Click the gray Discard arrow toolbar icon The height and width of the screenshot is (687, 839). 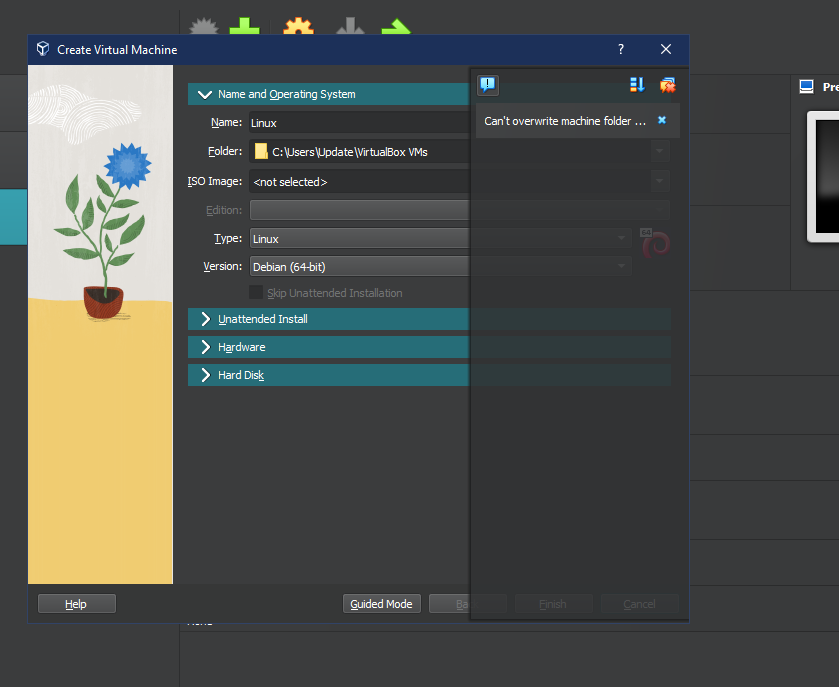[x=350, y=26]
